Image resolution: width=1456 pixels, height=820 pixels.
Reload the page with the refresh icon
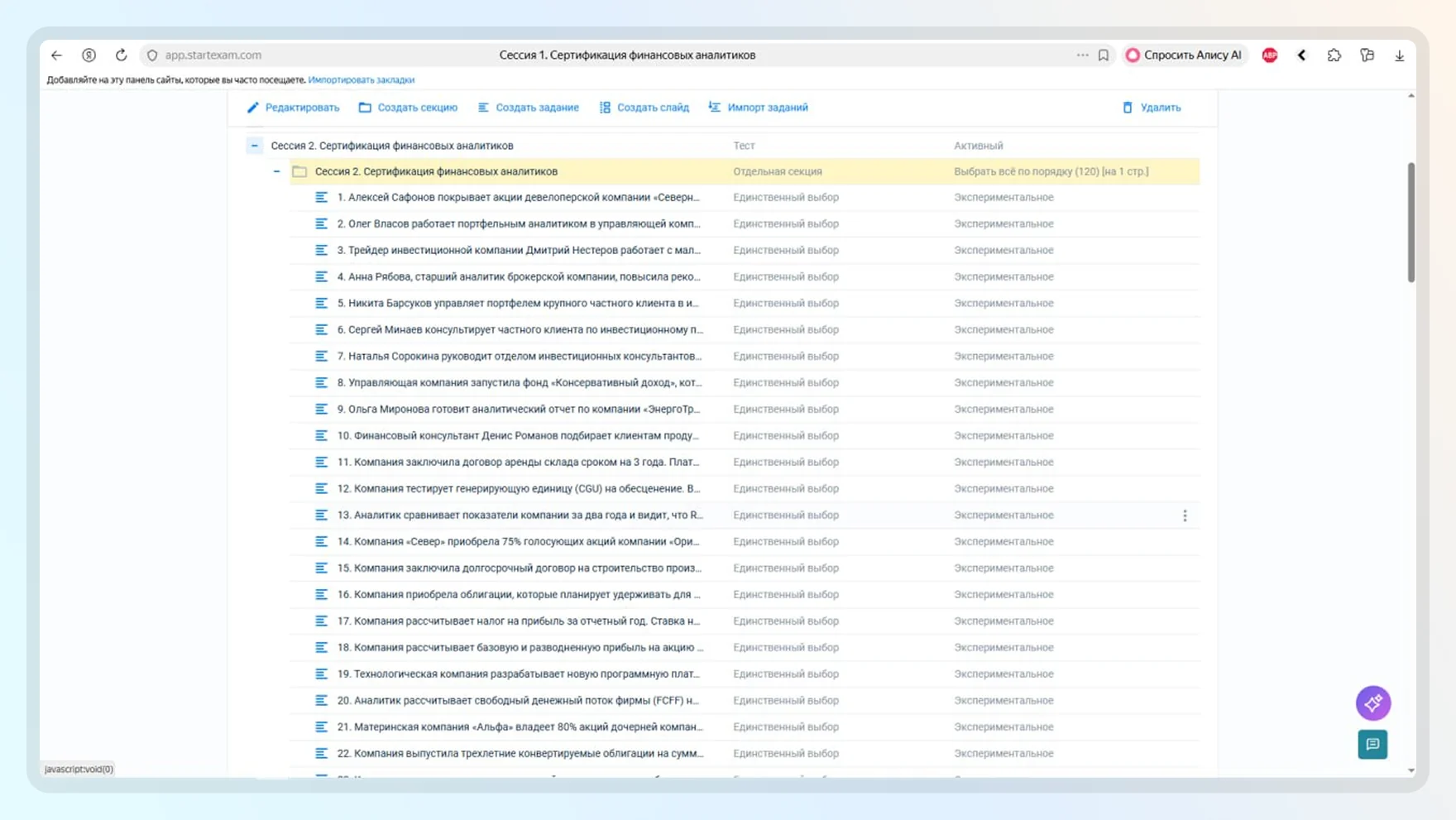pos(121,55)
